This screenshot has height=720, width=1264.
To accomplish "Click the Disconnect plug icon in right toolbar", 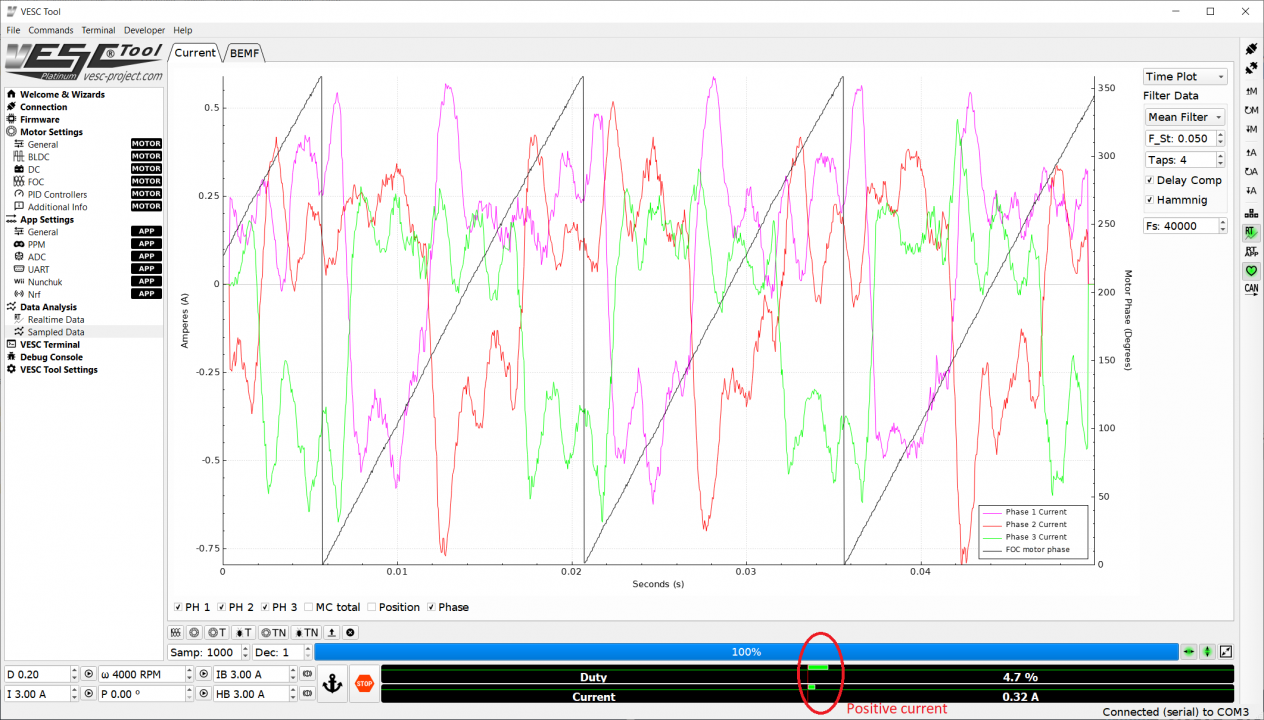I will (1251, 68).
